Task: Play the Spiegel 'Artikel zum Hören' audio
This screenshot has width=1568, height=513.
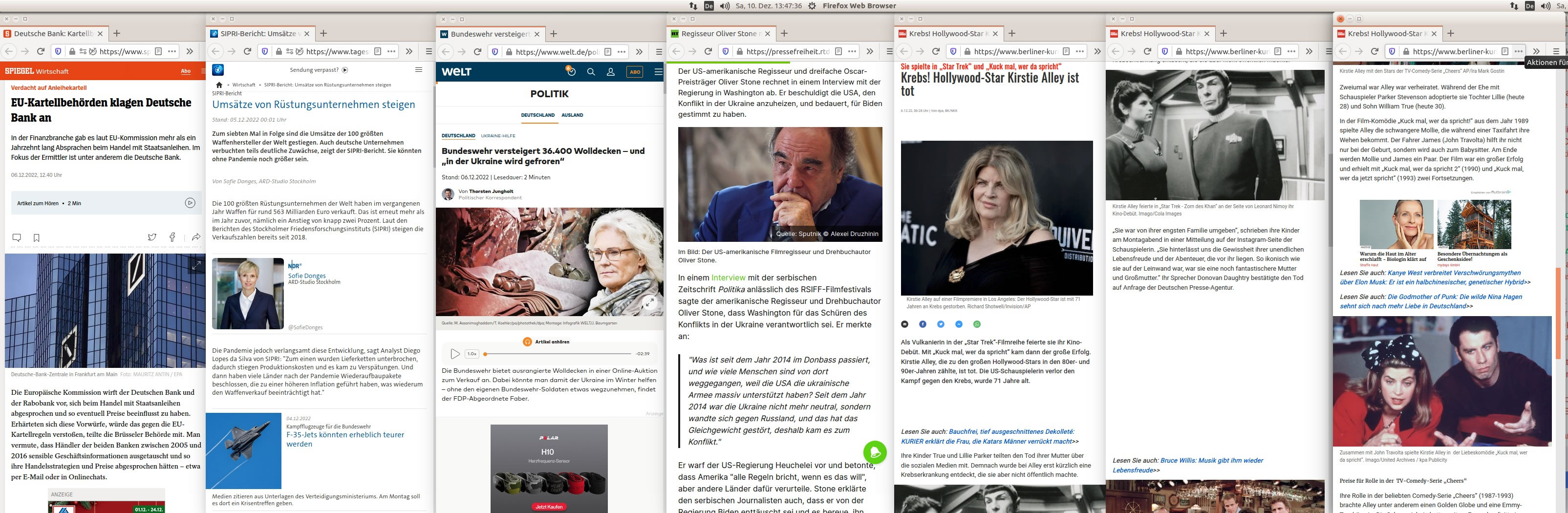Action: click(x=190, y=203)
